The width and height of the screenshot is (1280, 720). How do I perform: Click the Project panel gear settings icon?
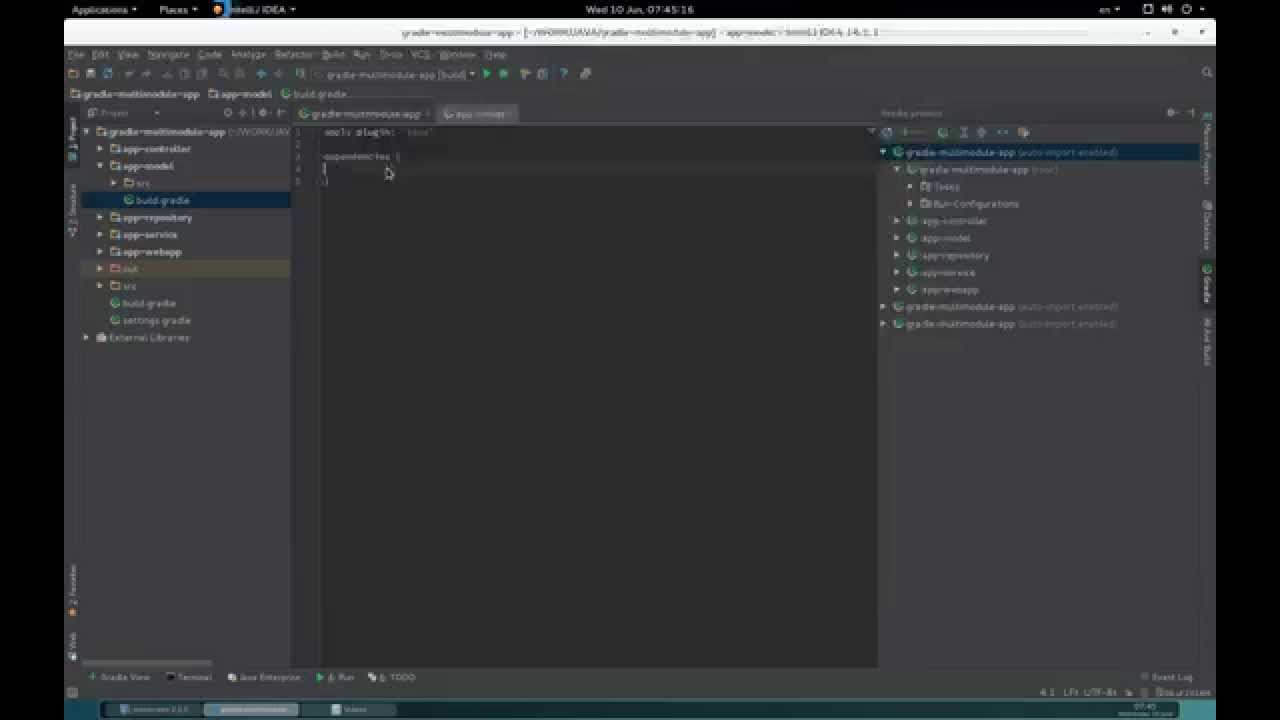(264, 113)
